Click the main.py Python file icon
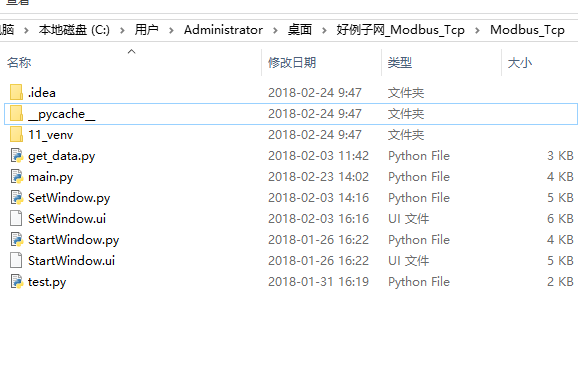Screen dimensions: 578x374 [x=17, y=176]
